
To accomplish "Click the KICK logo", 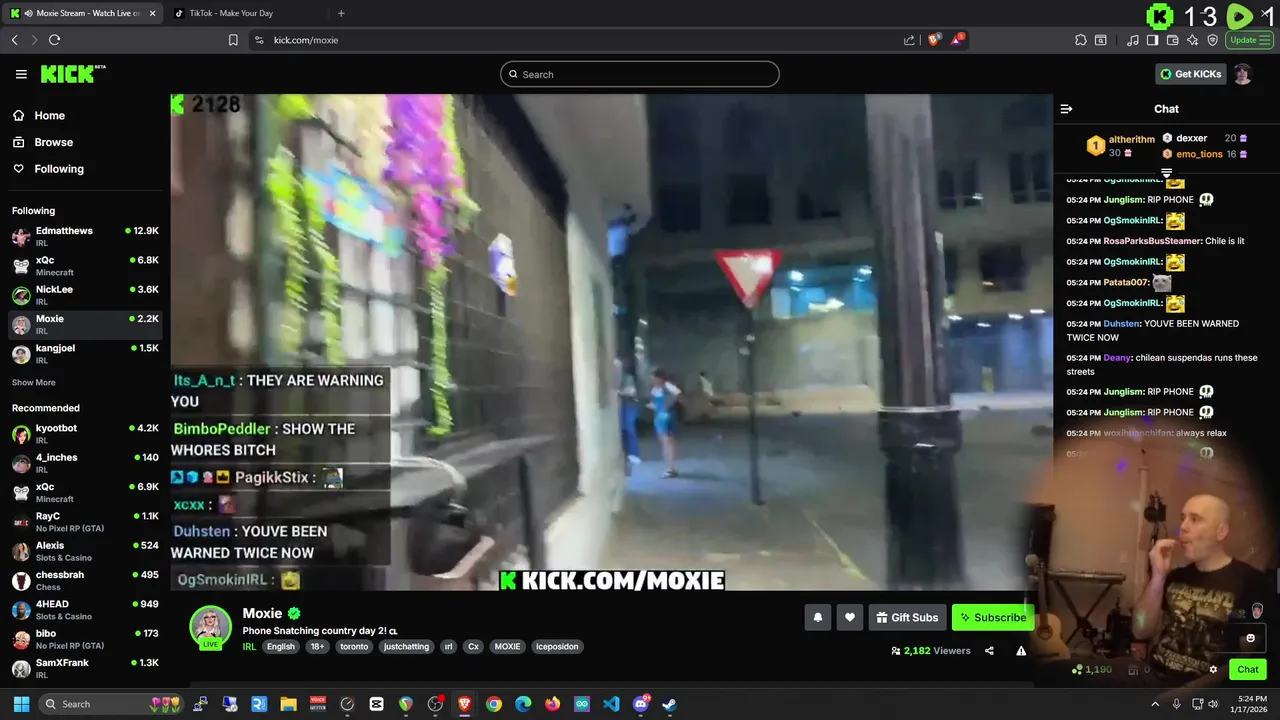I will point(72,74).
